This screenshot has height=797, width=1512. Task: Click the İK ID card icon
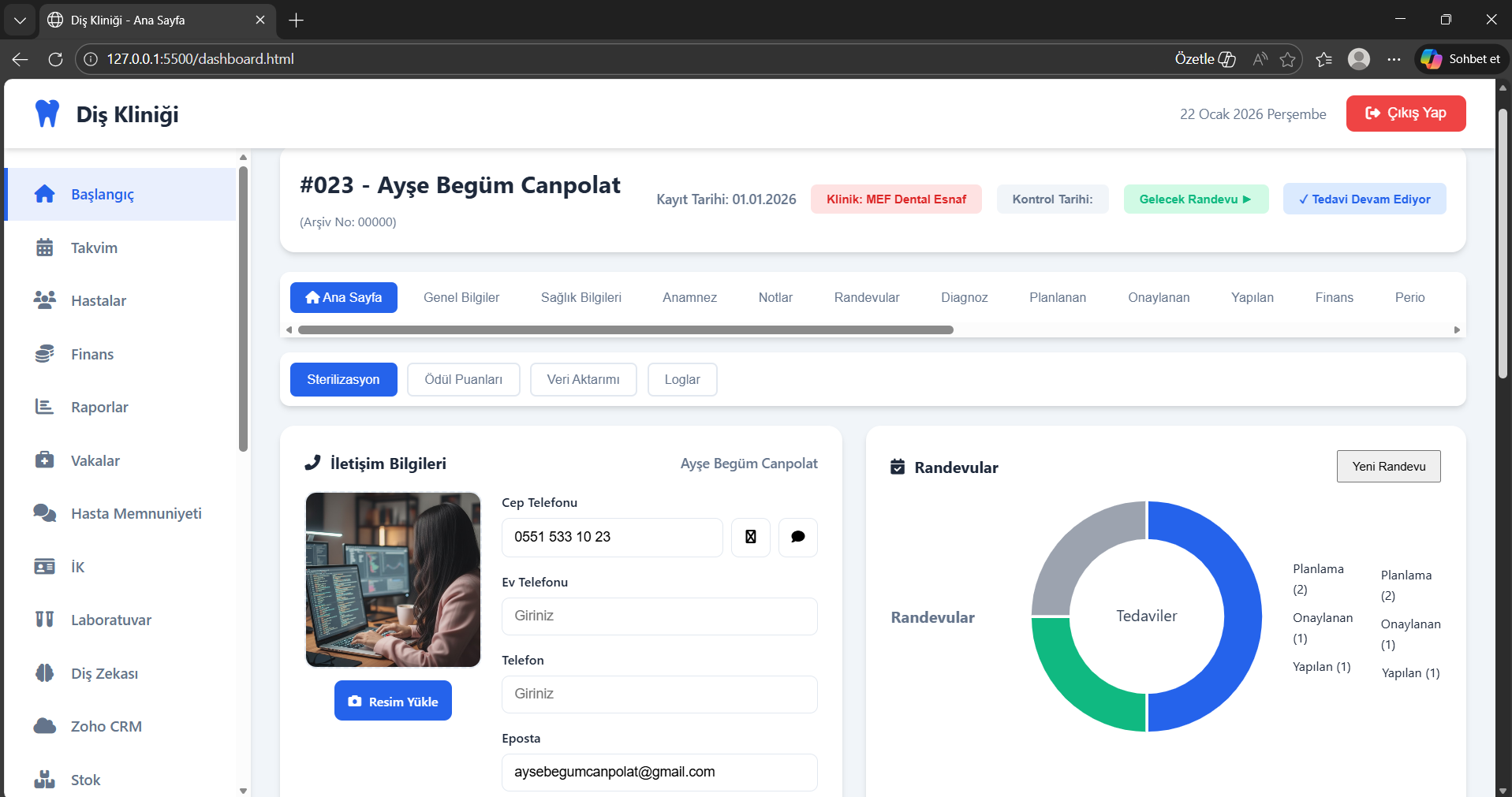(x=45, y=567)
